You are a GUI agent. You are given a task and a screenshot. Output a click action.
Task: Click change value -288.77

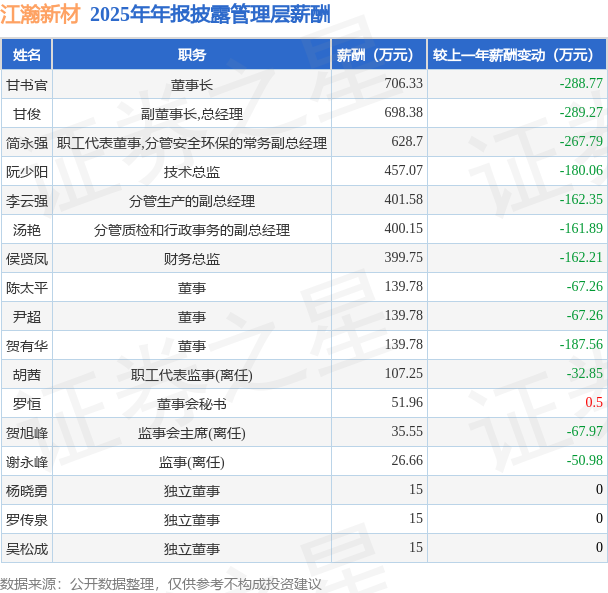pos(581,83)
